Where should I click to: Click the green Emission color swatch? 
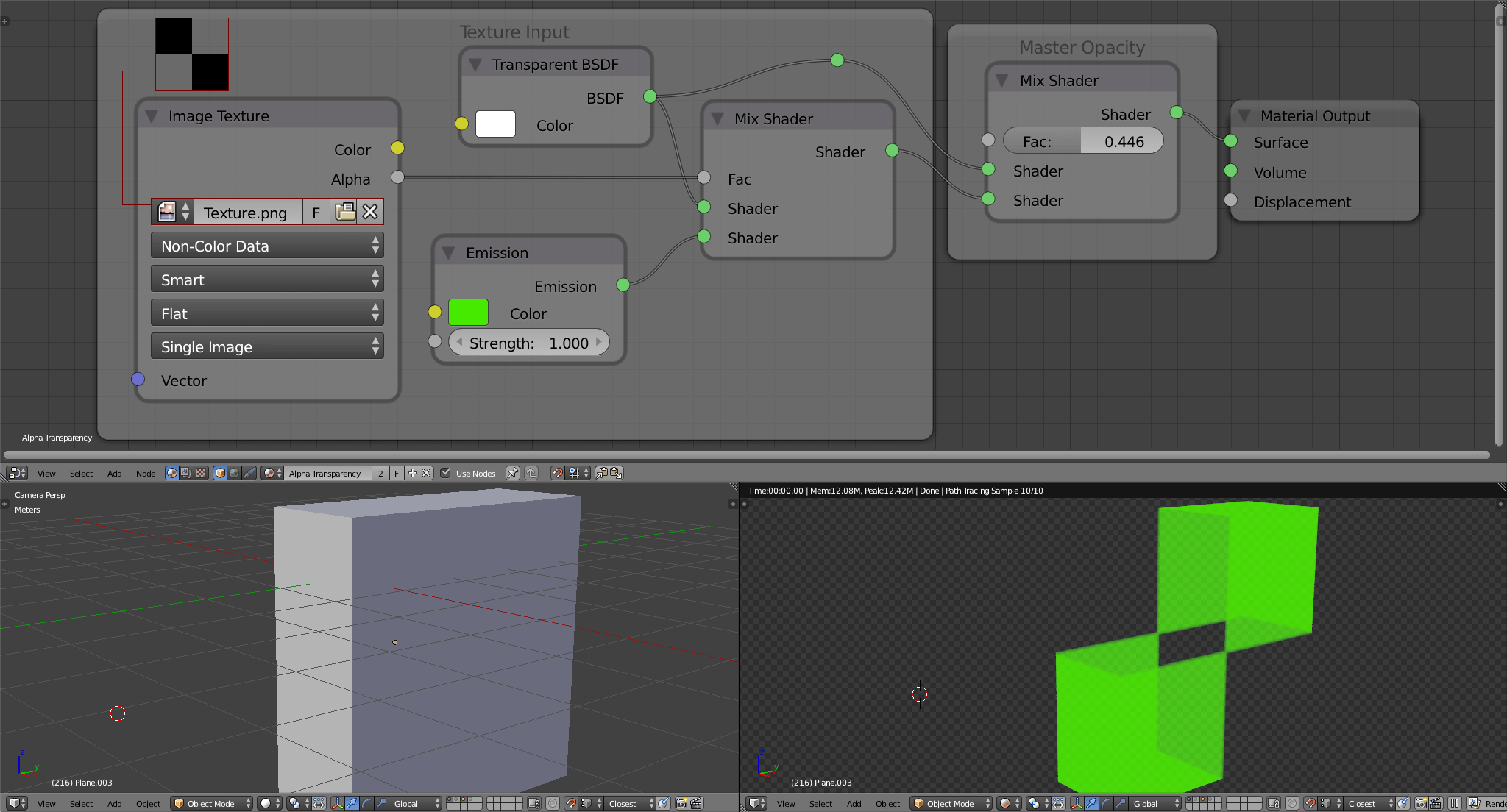(469, 312)
